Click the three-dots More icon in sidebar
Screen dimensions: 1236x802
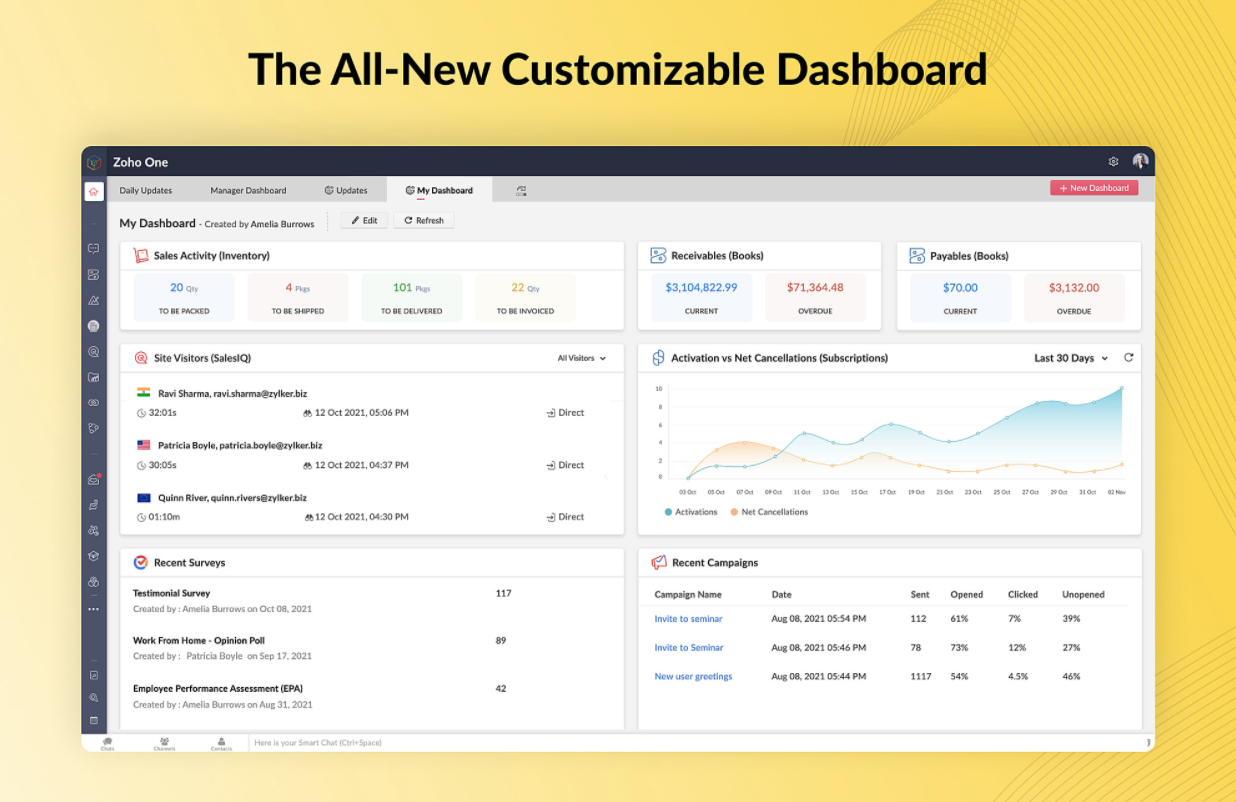[x=94, y=608]
